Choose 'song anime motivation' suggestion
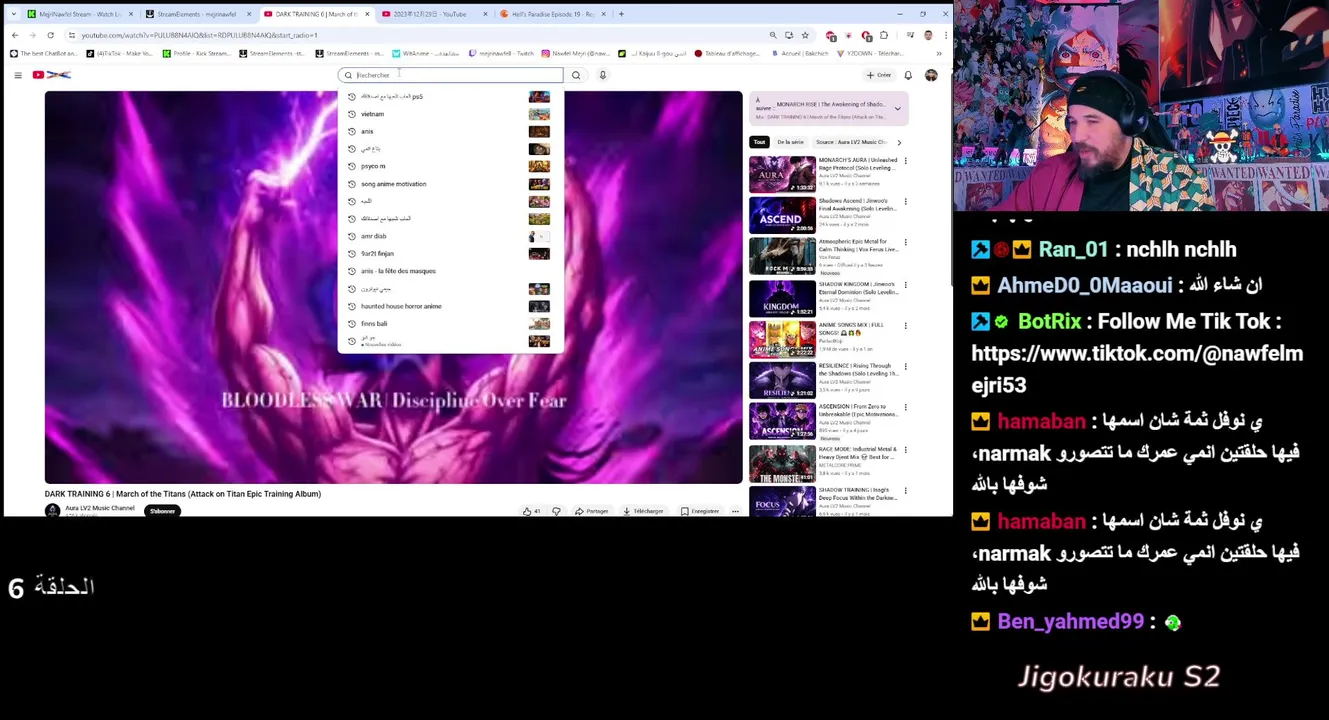The image size is (1329, 720). (450, 184)
